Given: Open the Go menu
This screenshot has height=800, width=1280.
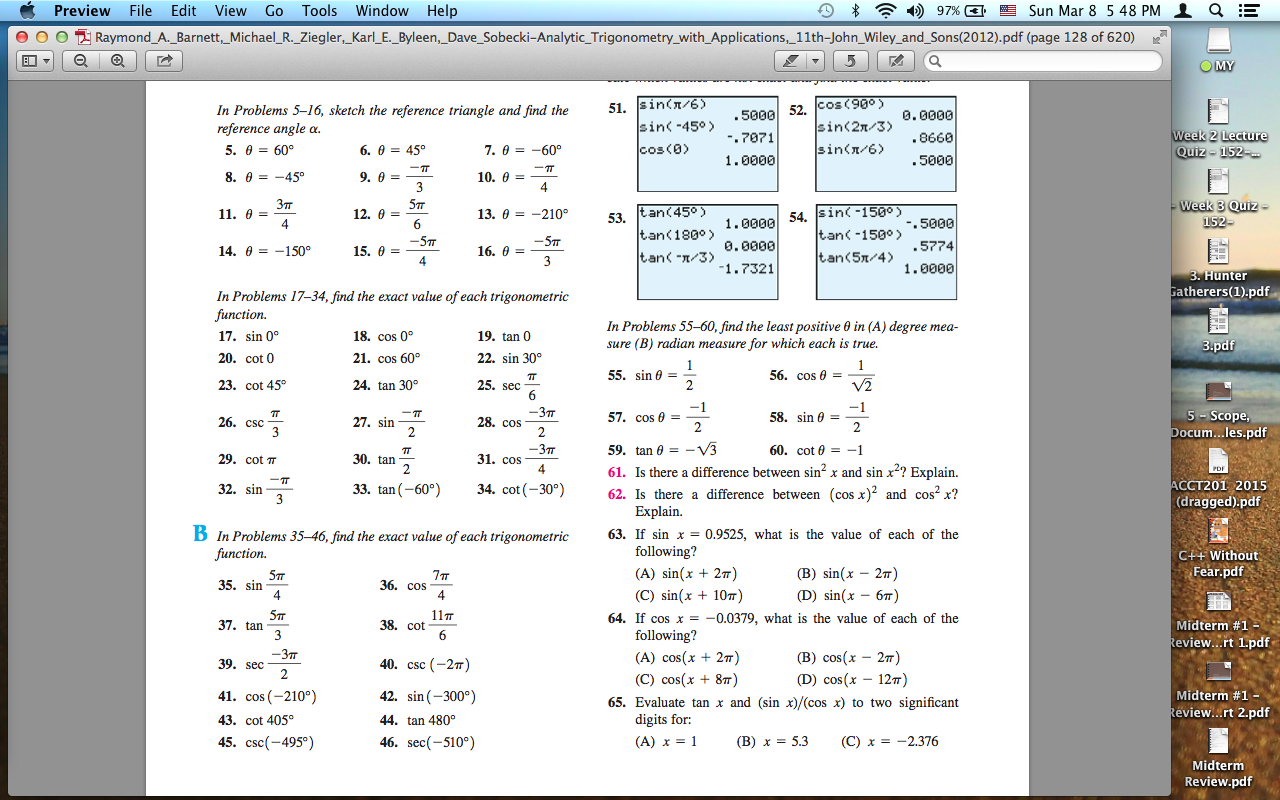Looking at the screenshot, I should [x=274, y=12].
